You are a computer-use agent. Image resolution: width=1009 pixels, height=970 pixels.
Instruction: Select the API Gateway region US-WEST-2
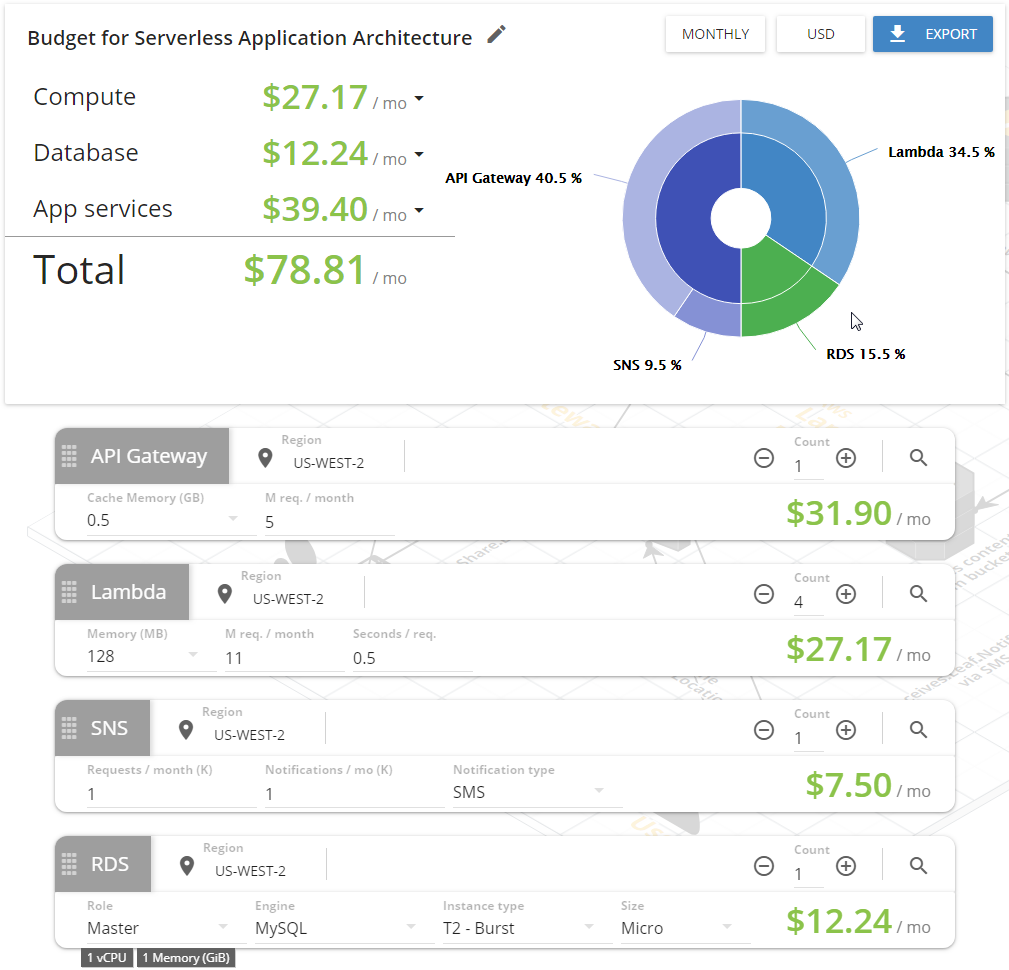[329, 463]
